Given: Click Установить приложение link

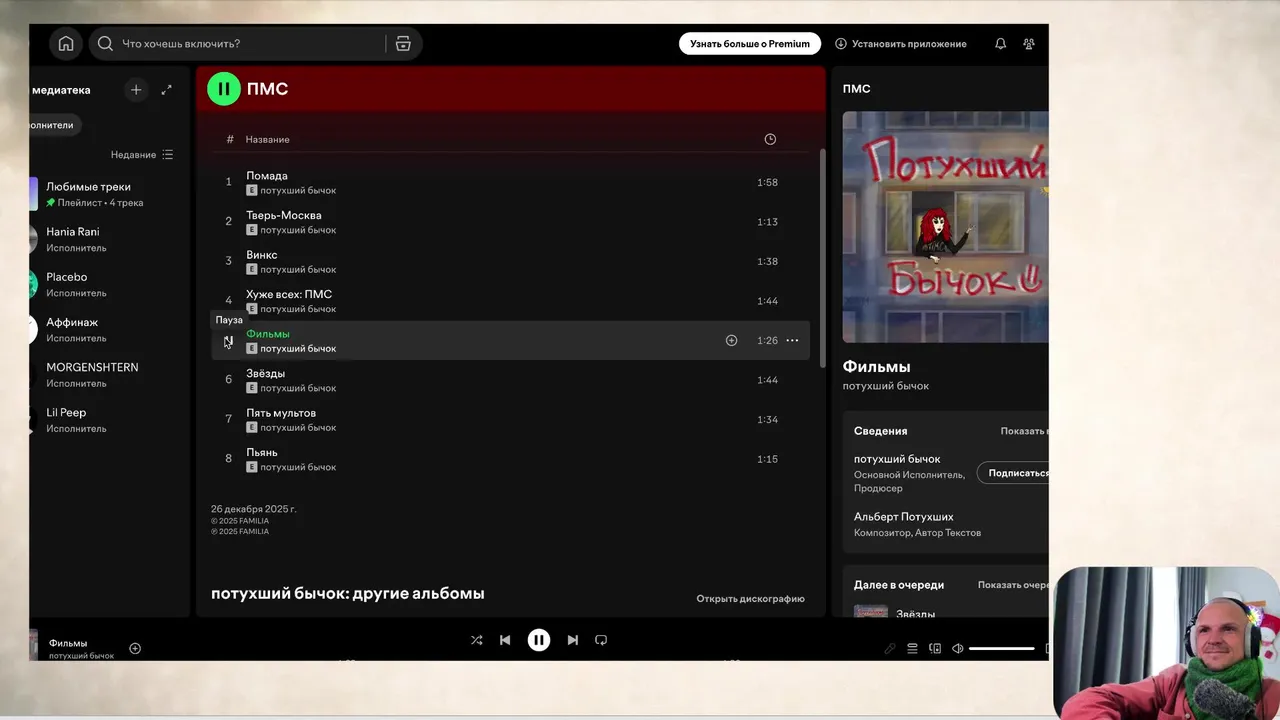Looking at the screenshot, I should pos(901,44).
